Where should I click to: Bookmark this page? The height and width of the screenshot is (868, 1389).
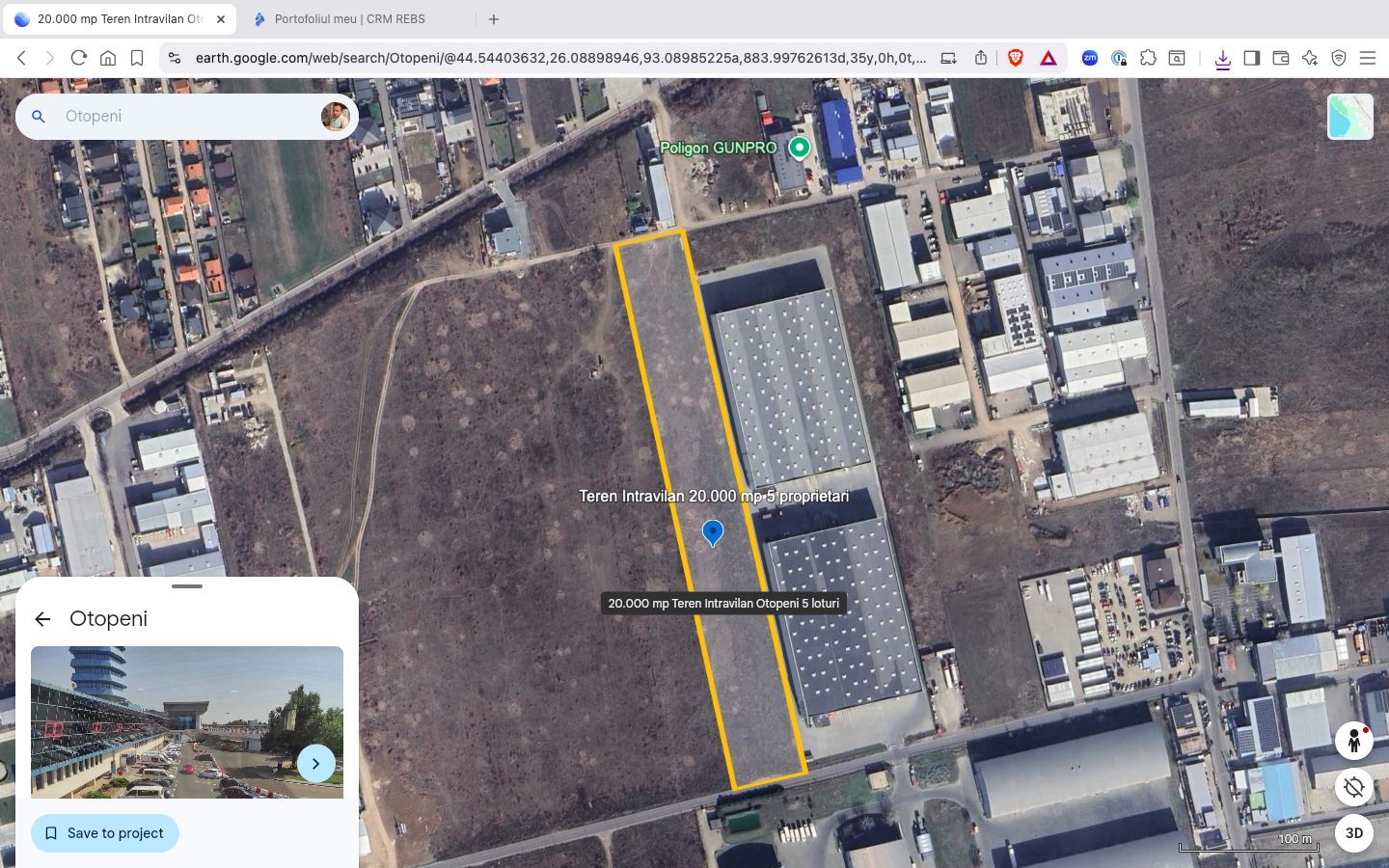click(x=137, y=58)
